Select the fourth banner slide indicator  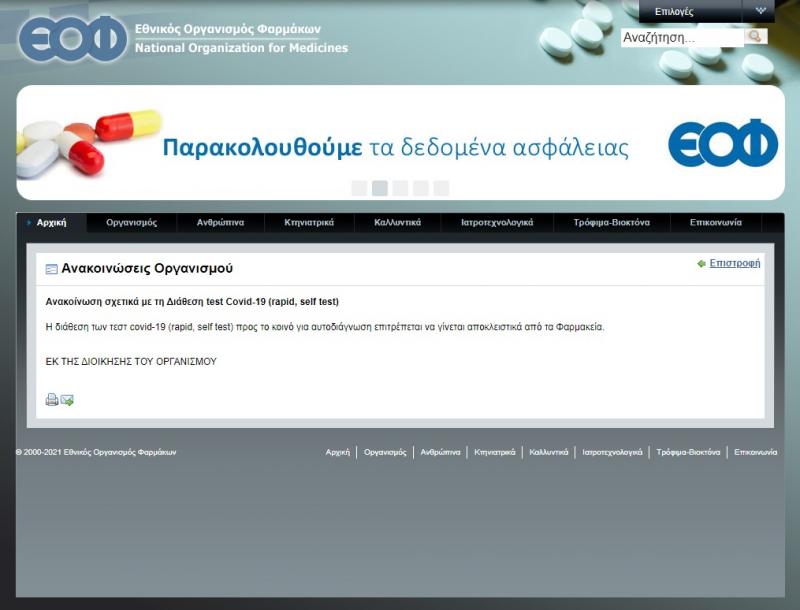coord(420,188)
